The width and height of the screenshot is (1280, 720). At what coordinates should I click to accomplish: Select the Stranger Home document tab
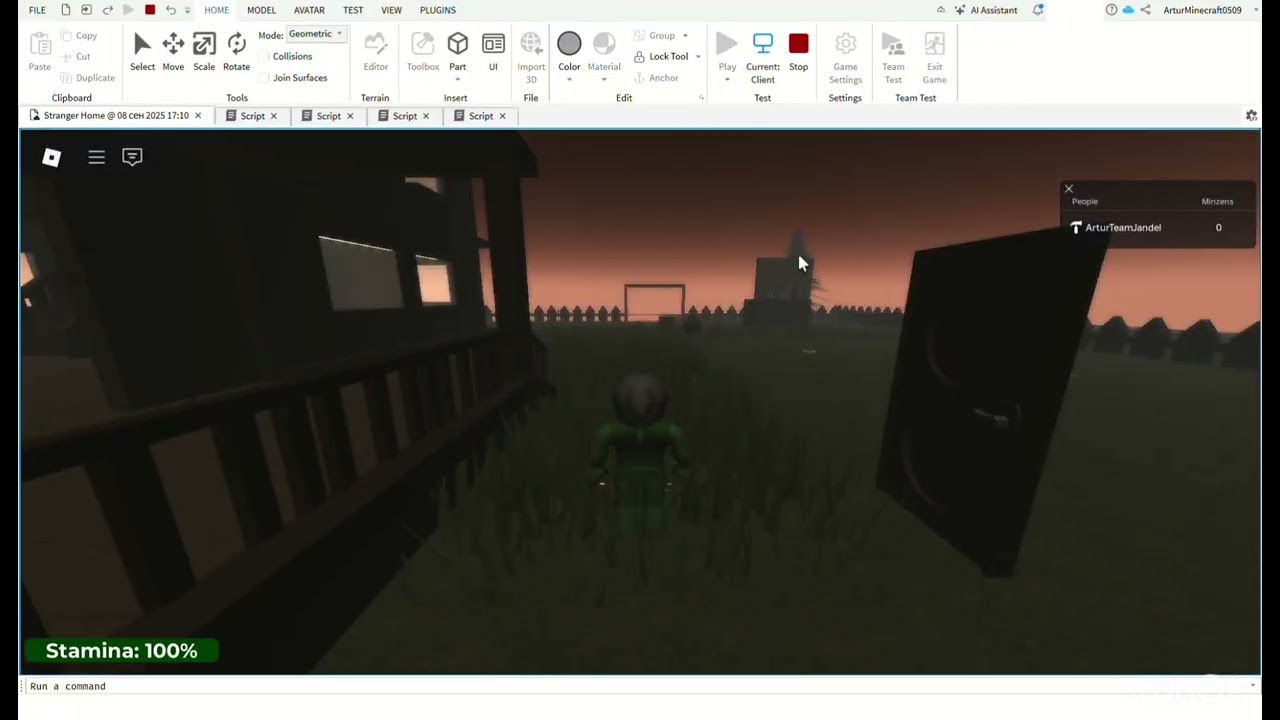116,116
